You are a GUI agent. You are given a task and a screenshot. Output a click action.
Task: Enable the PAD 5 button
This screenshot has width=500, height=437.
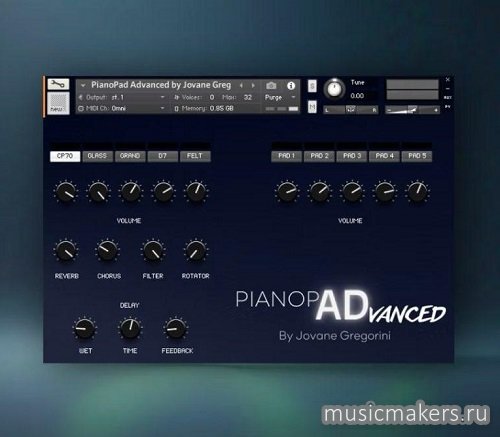[x=417, y=156]
